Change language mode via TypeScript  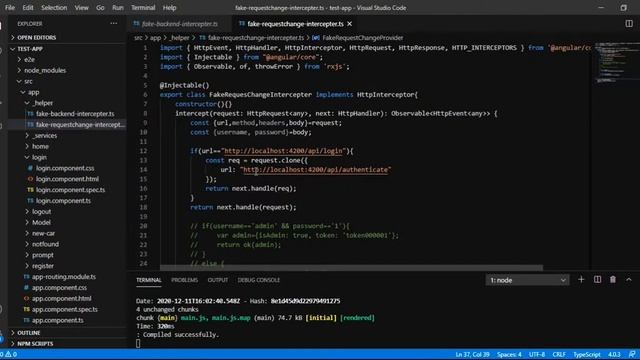(x=587, y=354)
